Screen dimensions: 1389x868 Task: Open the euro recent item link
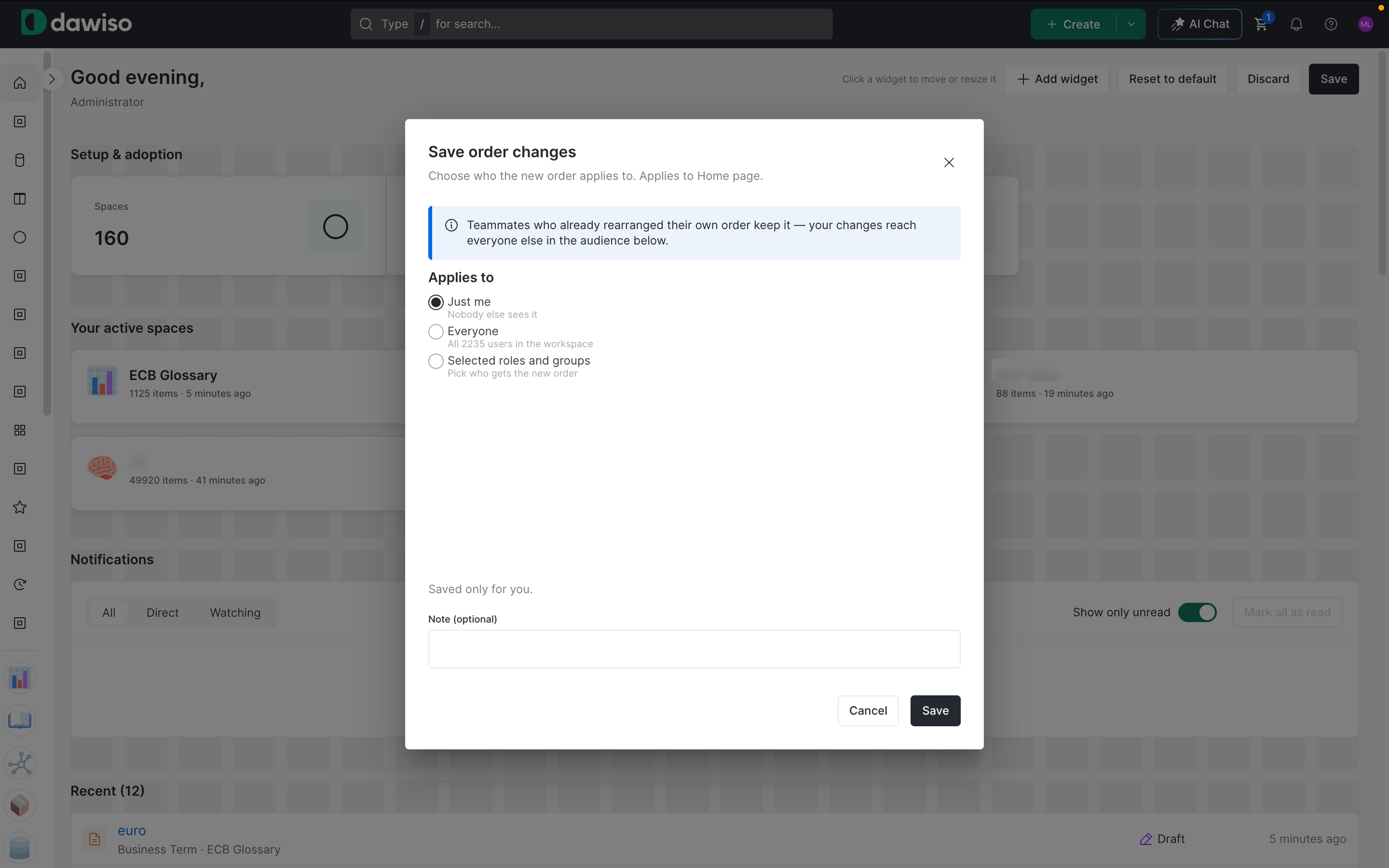click(132, 831)
